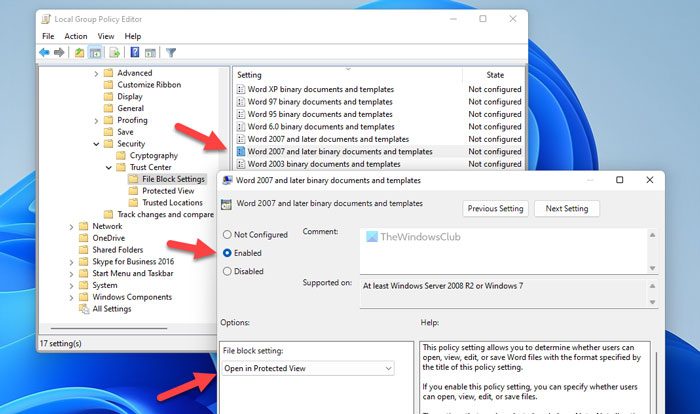Close the policy setting dialog
The height and width of the screenshot is (414, 700).
(x=650, y=180)
